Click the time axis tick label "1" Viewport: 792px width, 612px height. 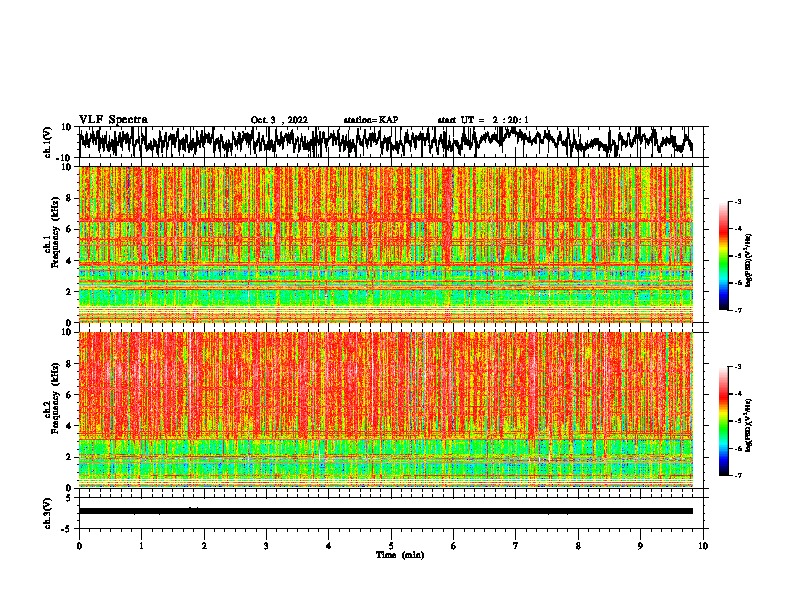tap(141, 546)
